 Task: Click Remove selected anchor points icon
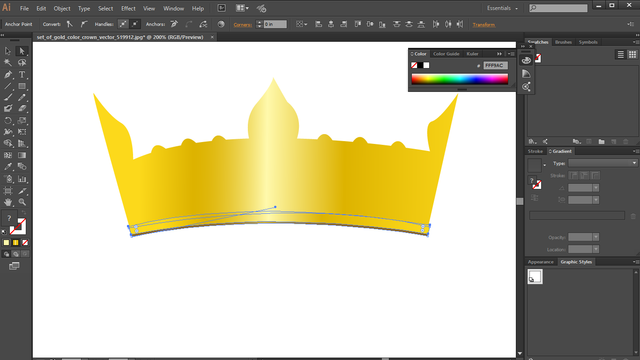coord(174,24)
